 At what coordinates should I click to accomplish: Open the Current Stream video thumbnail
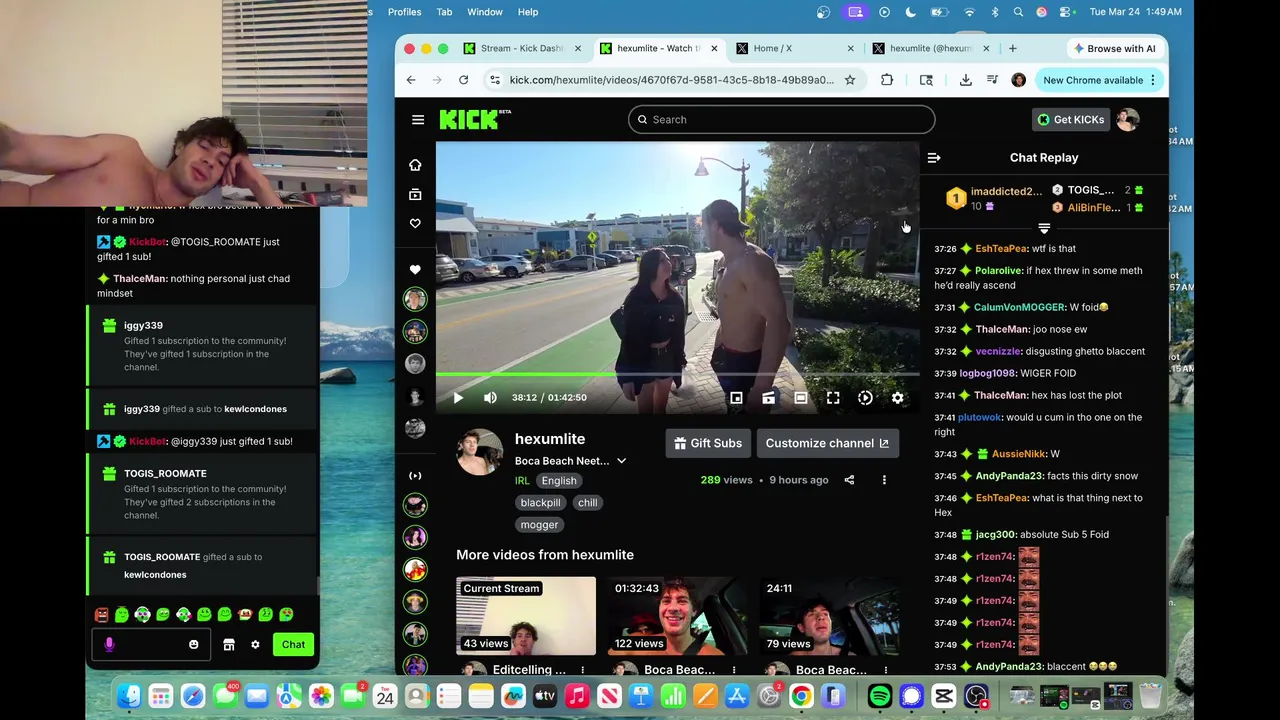526,615
